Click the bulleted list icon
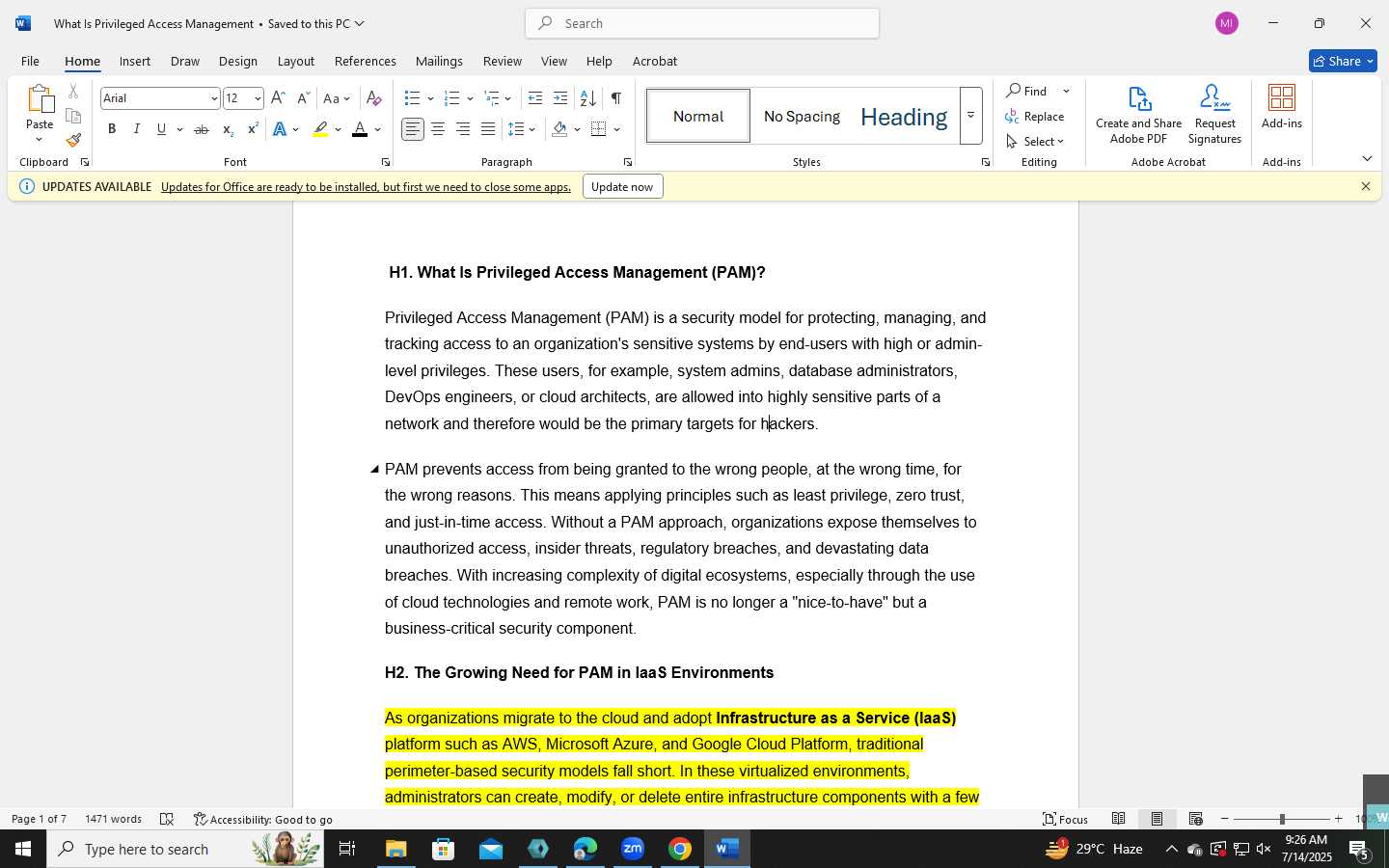1389x868 pixels. tap(412, 98)
